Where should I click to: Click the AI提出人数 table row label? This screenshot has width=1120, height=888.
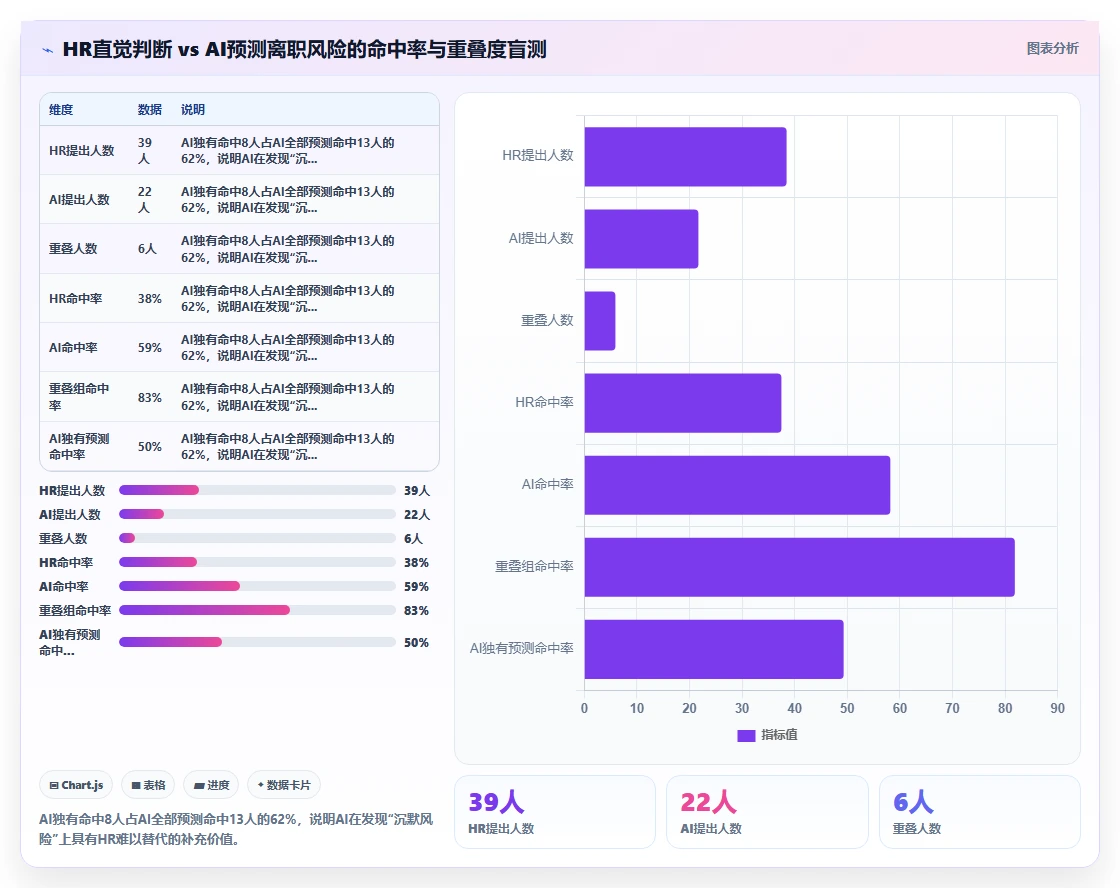click(79, 200)
